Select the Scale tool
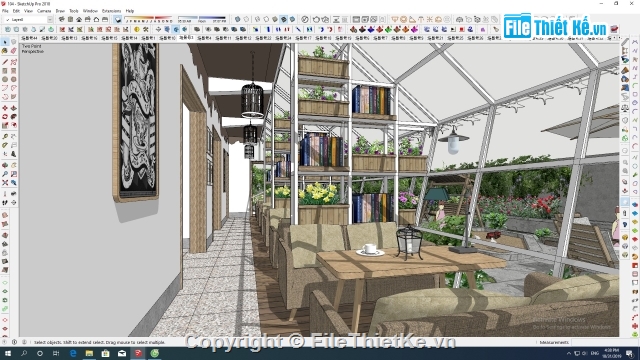The height and width of the screenshot is (360, 640). pyautogui.click(x=5, y=125)
